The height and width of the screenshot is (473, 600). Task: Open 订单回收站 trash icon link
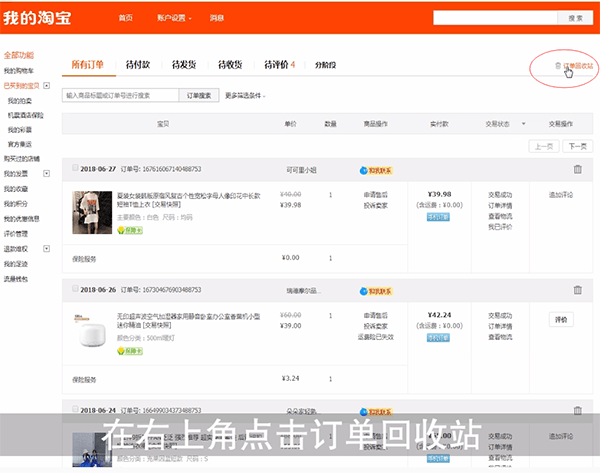click(x=573, y=66)
